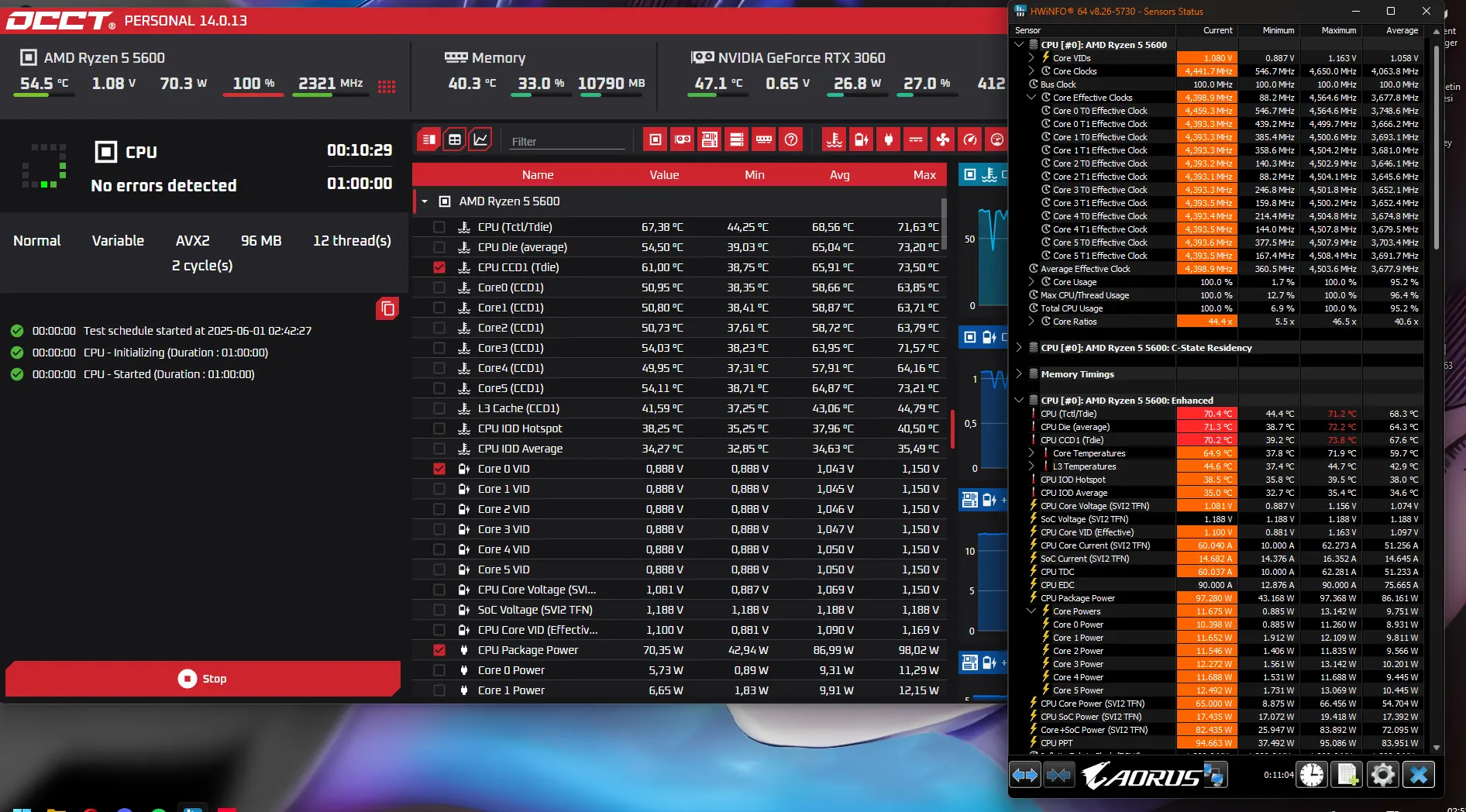1466x812 pixels.
Task: Collapse Core Powers group in HWiNFO
Action: tap(1031, 611)
